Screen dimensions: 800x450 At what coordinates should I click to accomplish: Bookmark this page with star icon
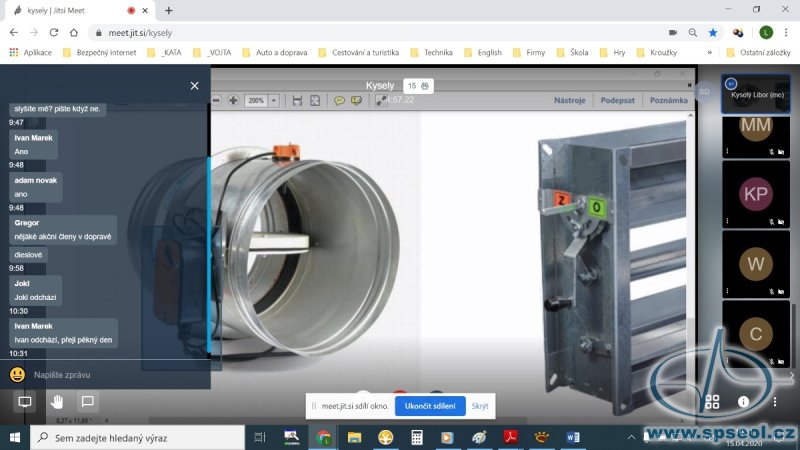[x=713, y=33]
